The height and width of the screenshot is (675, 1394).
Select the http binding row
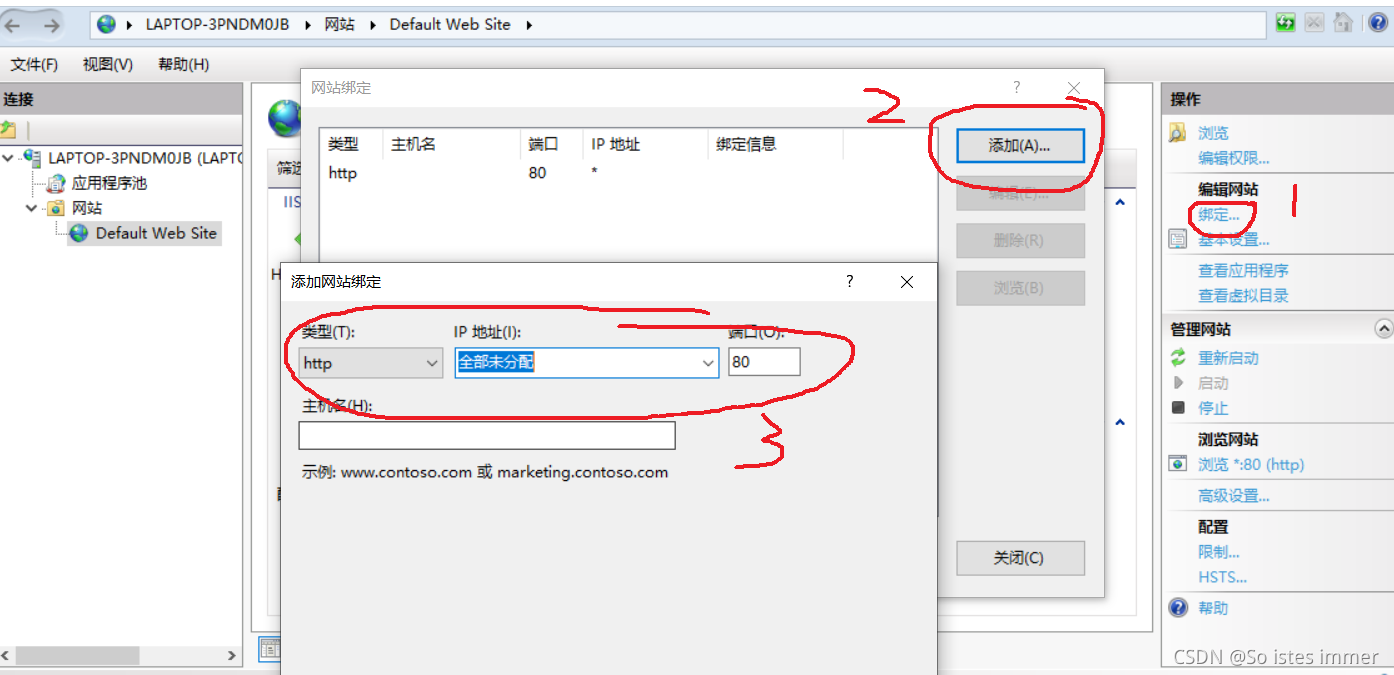point(628,173)
